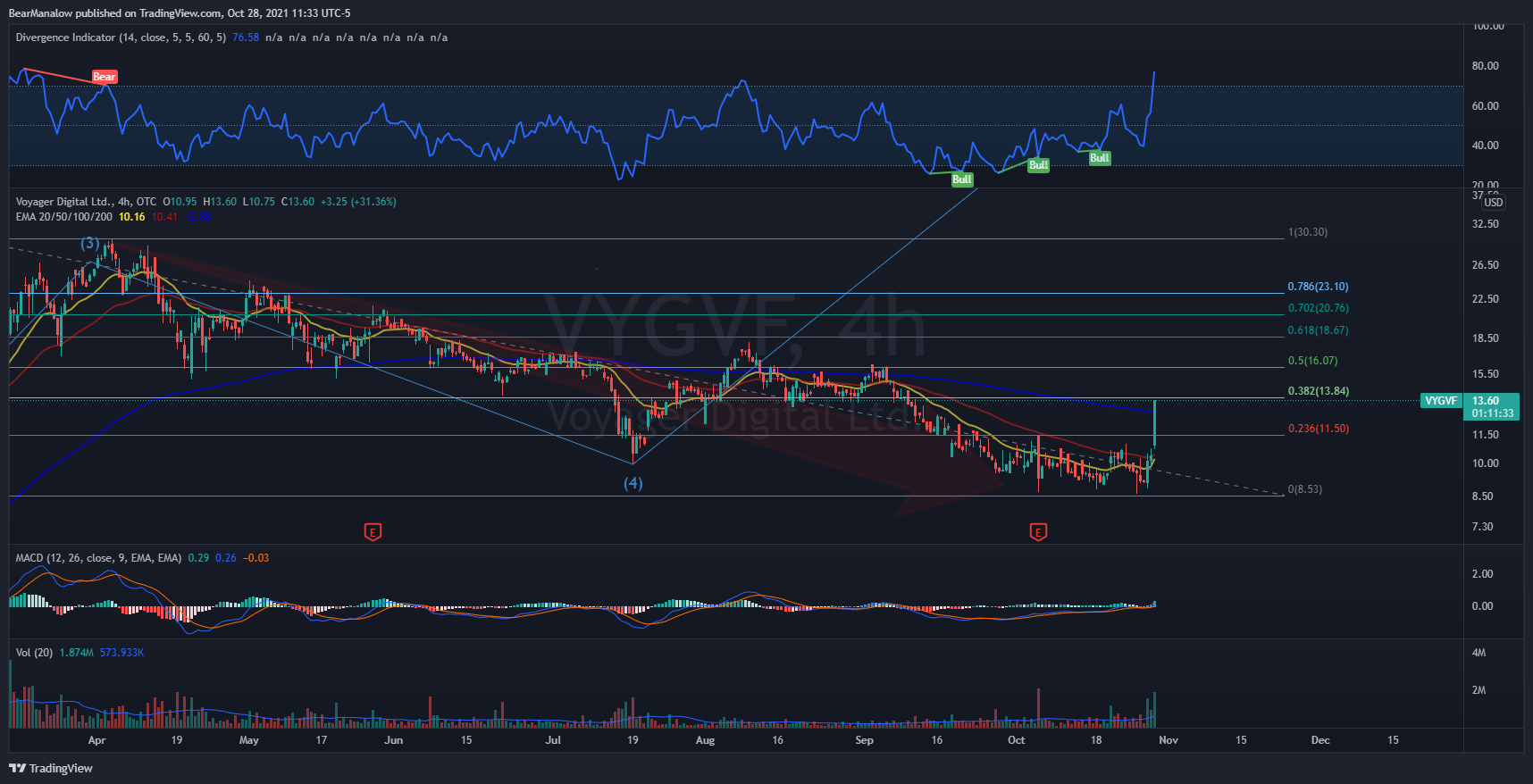Click 26.50 on the price axis
This screenshot has width=1533, height=784.
pos(1486,265)
